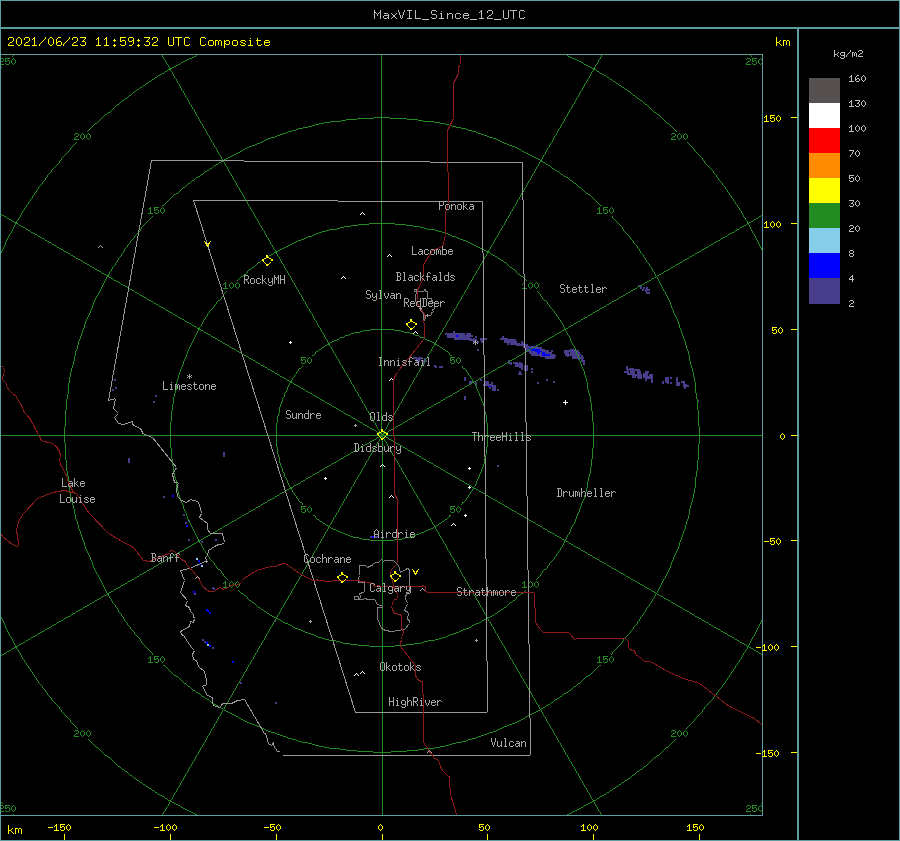Click the kg/m2 legend unit label
Image resolution: width=900 pixels, height=841 pixels.
pos(848,54)
